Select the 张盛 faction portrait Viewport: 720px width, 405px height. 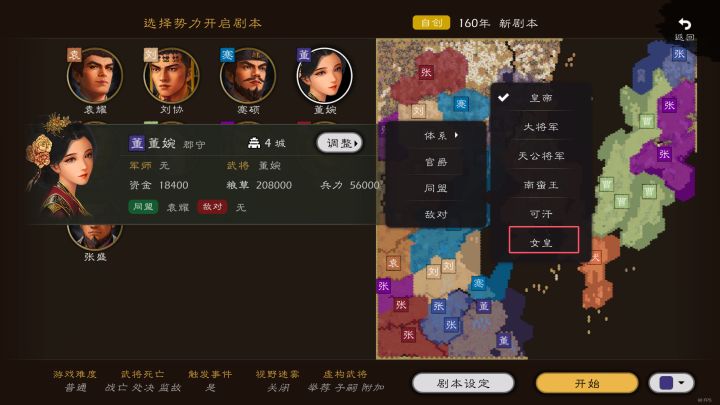pos(95,237)
